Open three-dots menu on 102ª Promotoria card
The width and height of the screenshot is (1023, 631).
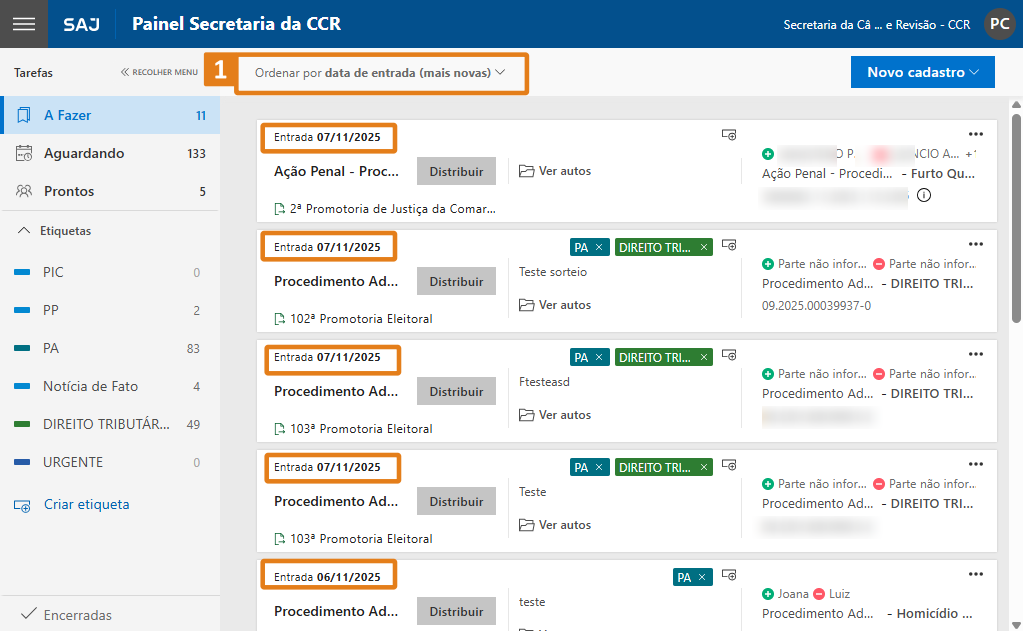(976, 244)
